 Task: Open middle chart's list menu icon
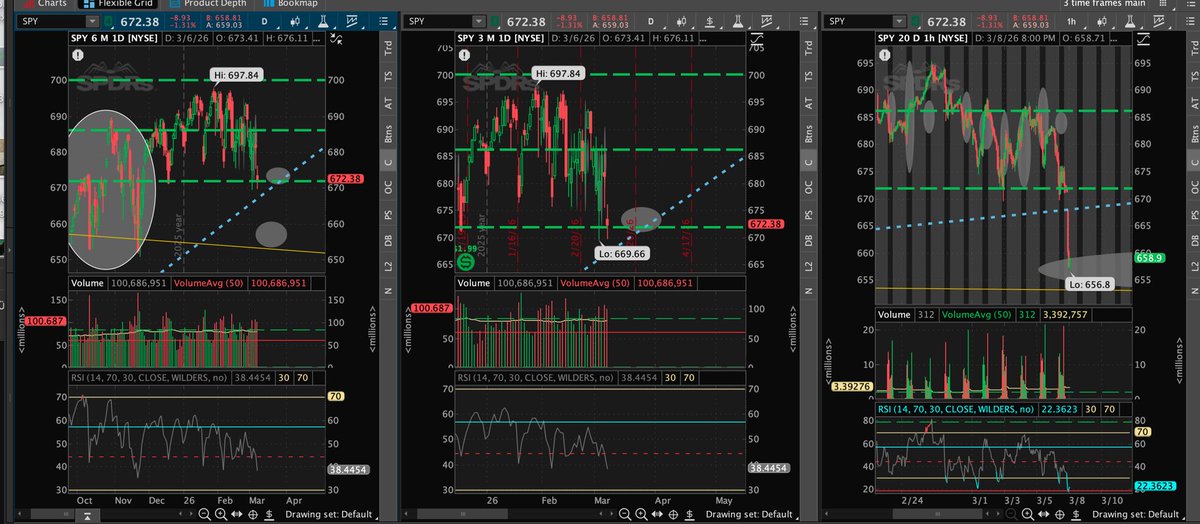(803, 21)
